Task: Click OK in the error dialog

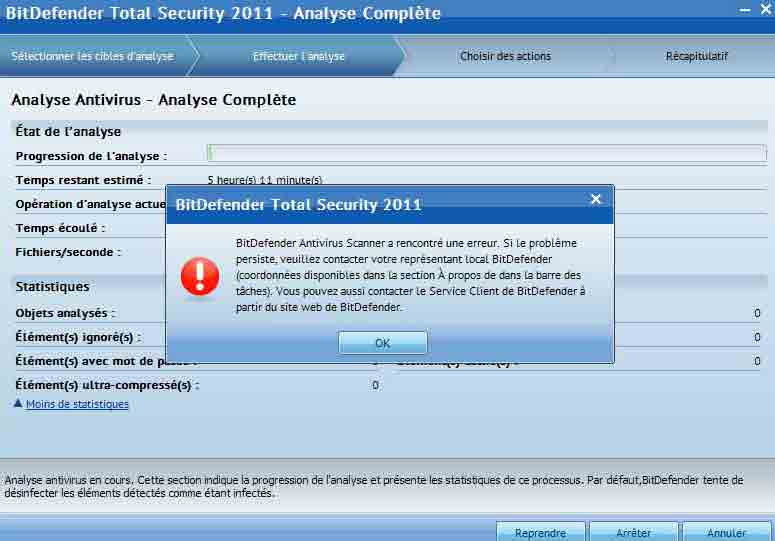Action: coord(383,343)
